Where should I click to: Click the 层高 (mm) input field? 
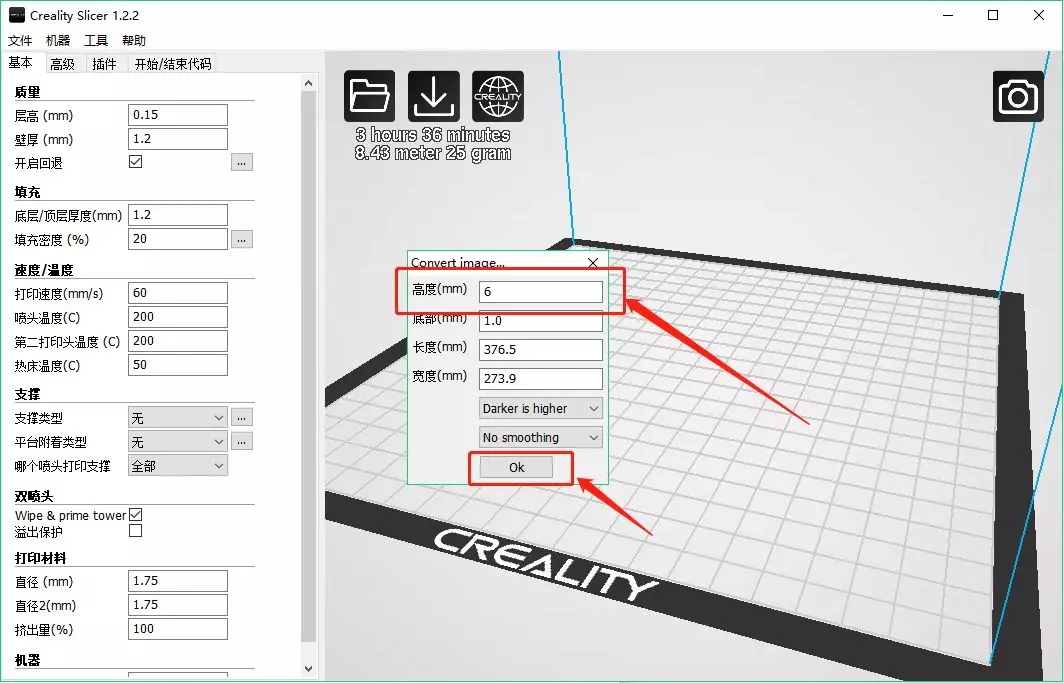178,115
